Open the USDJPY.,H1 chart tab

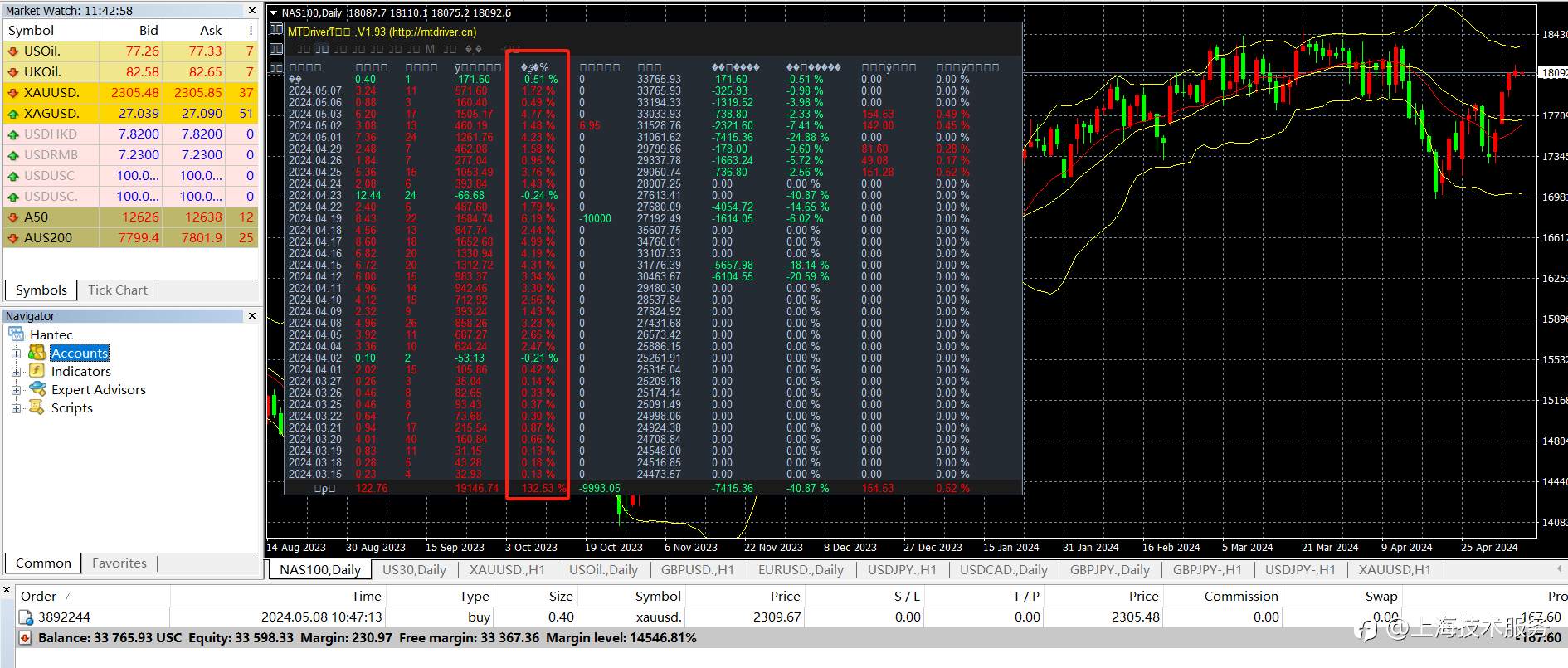(x=902, y=570)
